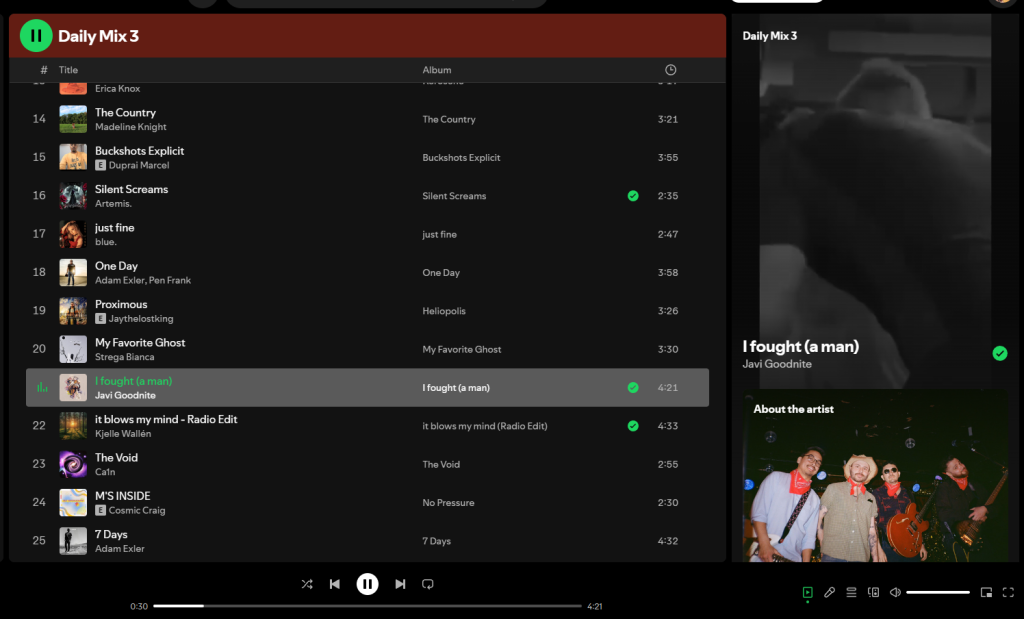Open the Heliopolis album link

click(444, 311)
